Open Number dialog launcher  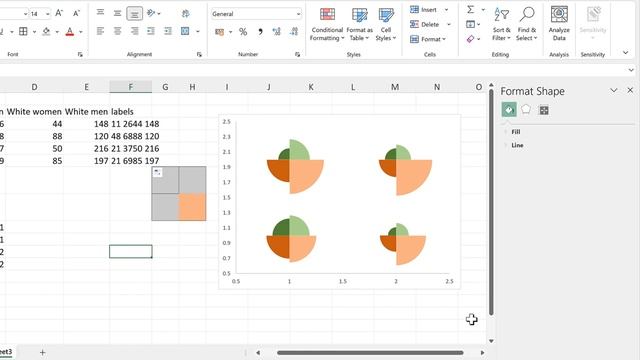298,54
